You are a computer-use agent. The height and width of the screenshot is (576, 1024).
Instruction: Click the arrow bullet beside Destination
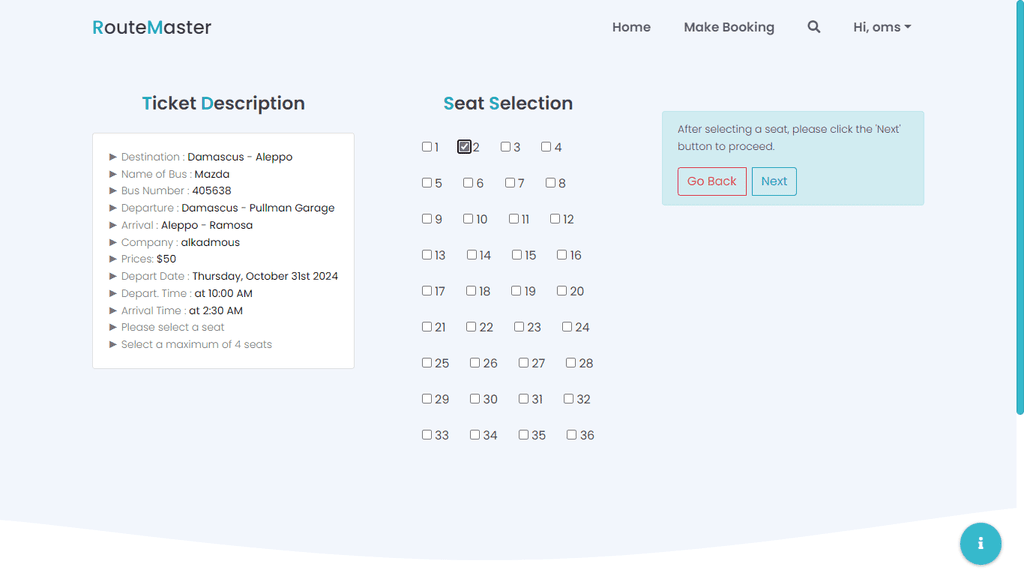113,157
